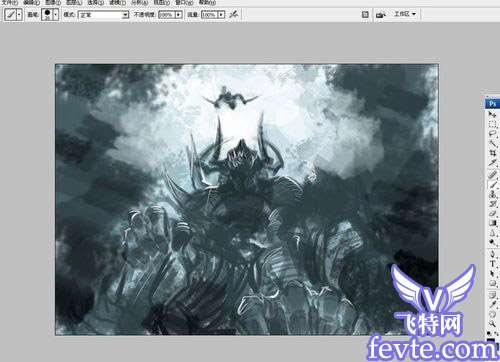Screen dimensions: 500x362
Task: Select the Pen tool
Action: [x=492, y=254]
